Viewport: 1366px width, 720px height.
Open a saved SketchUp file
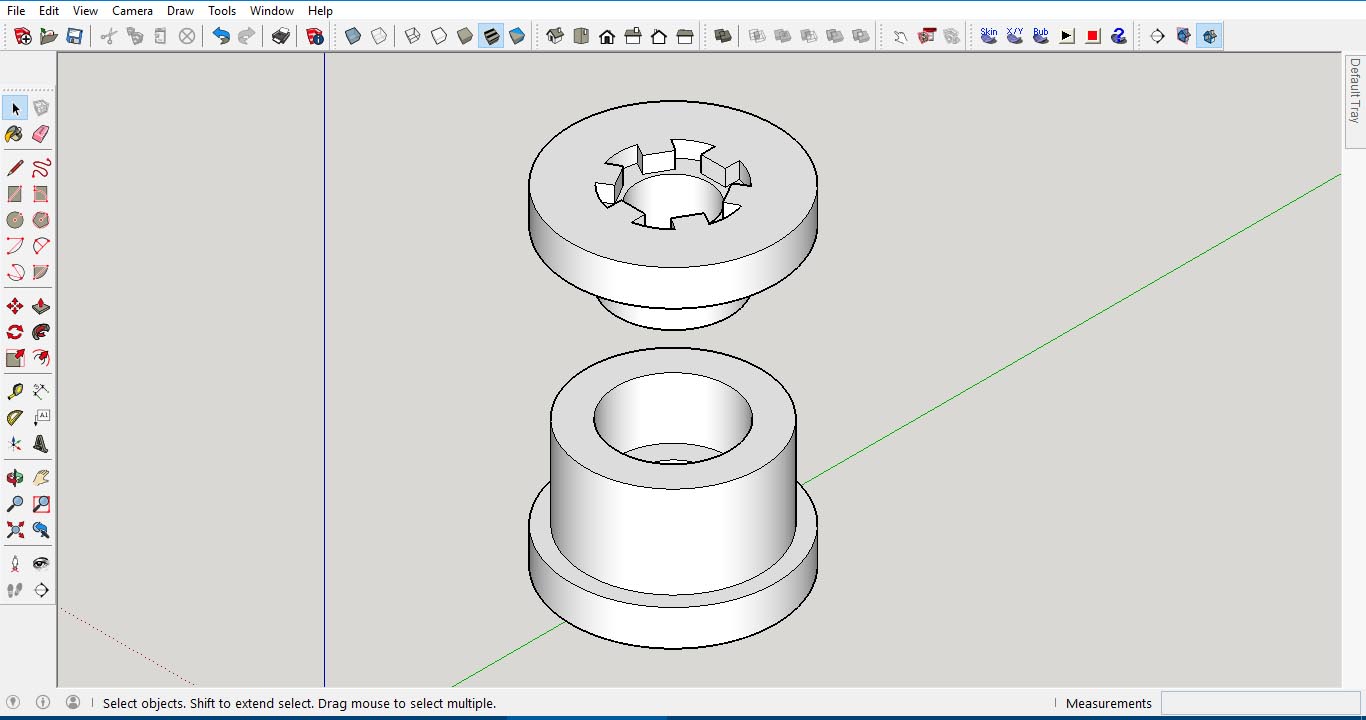pos(47,35)
